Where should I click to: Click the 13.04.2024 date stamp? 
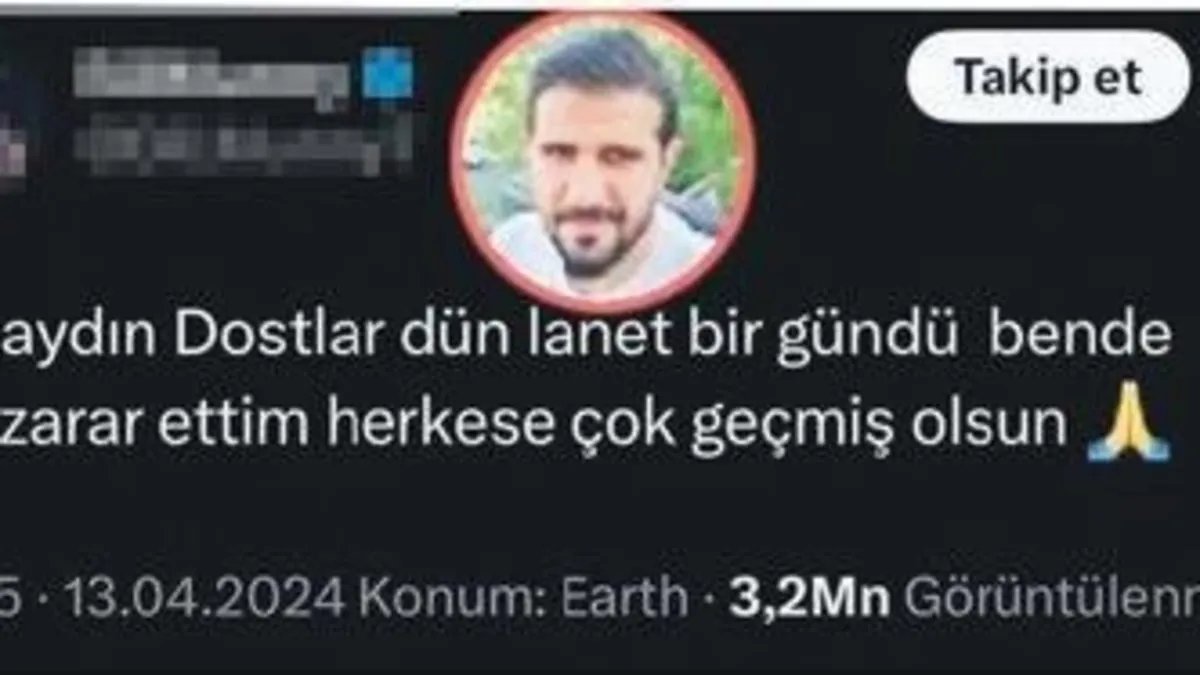tap(205, 598)
